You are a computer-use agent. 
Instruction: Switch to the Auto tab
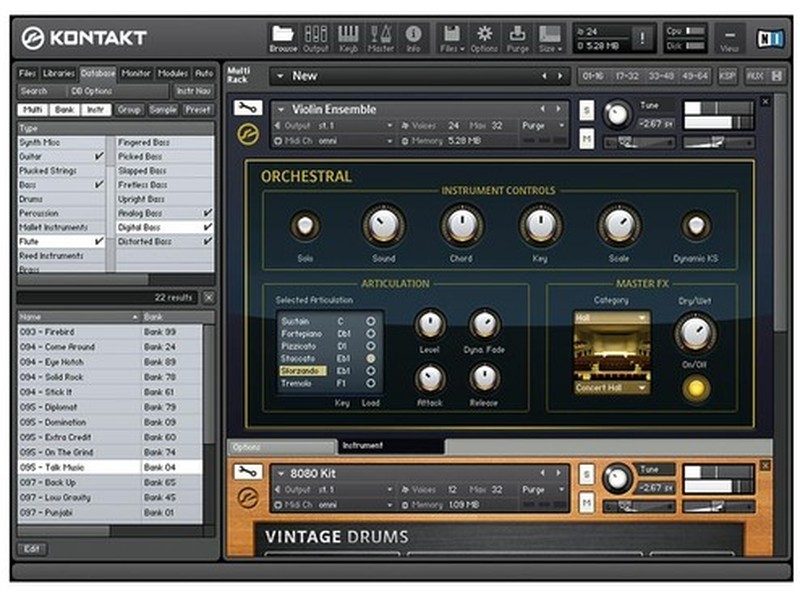click(204, 73)
